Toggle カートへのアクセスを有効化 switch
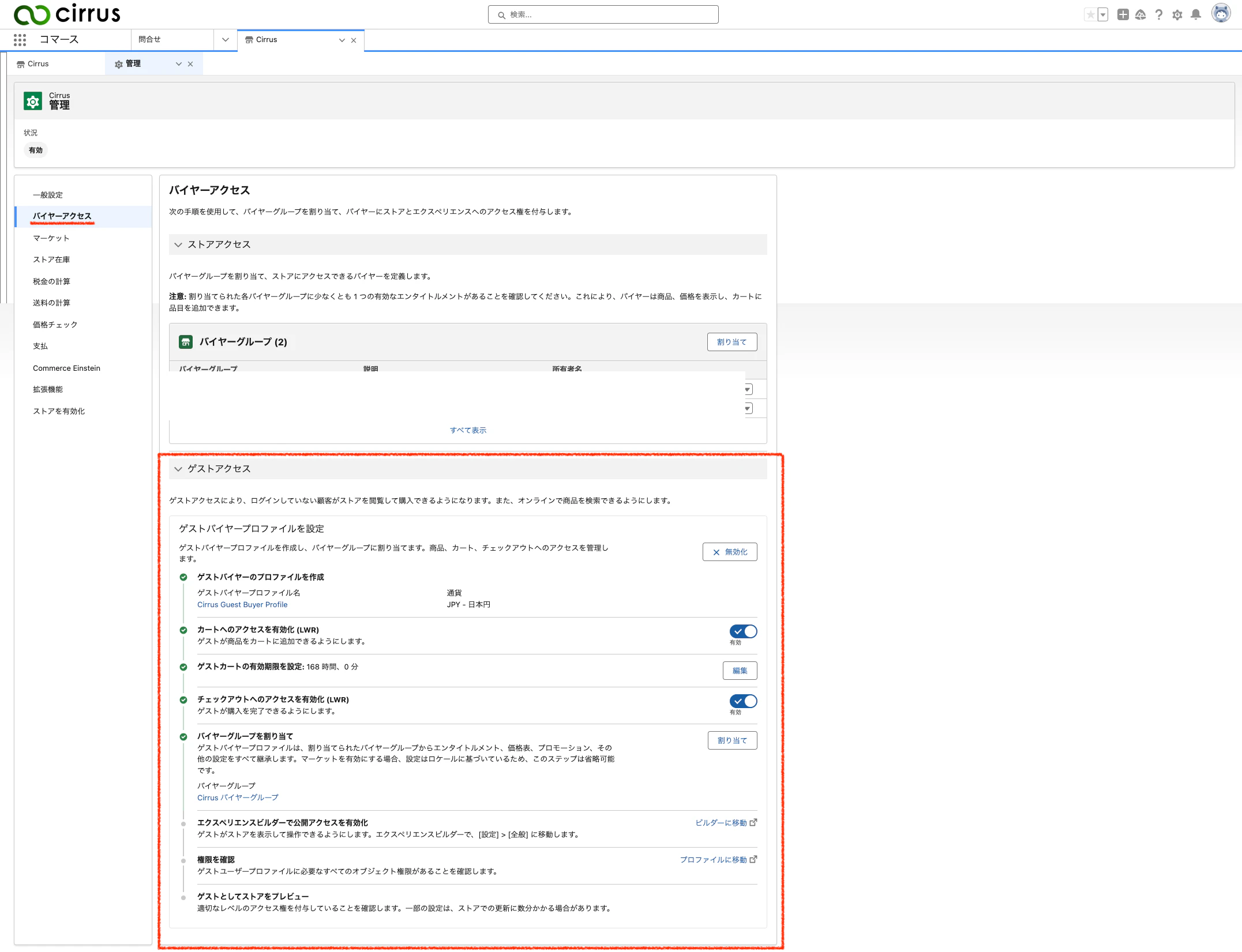Viewport: 1242px width, 952px height. [x=743, y=631]
